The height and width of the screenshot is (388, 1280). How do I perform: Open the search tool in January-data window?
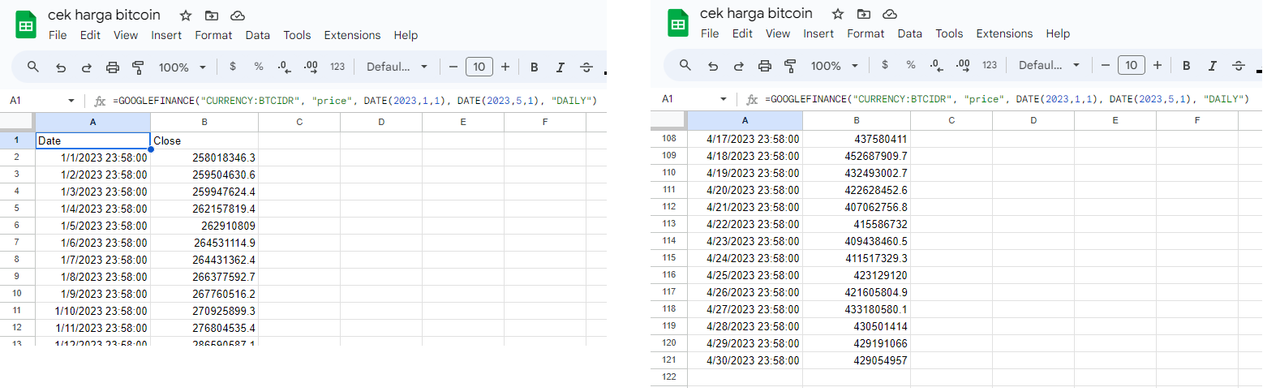pos(33,67)
